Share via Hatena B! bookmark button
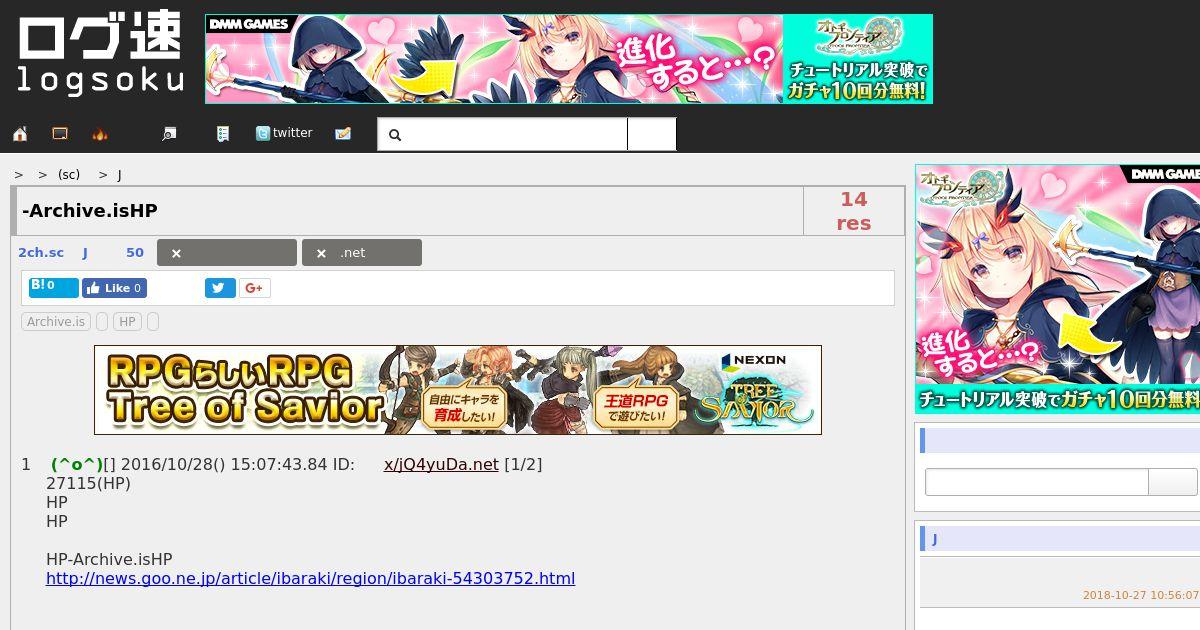 [x=54, y=287]
